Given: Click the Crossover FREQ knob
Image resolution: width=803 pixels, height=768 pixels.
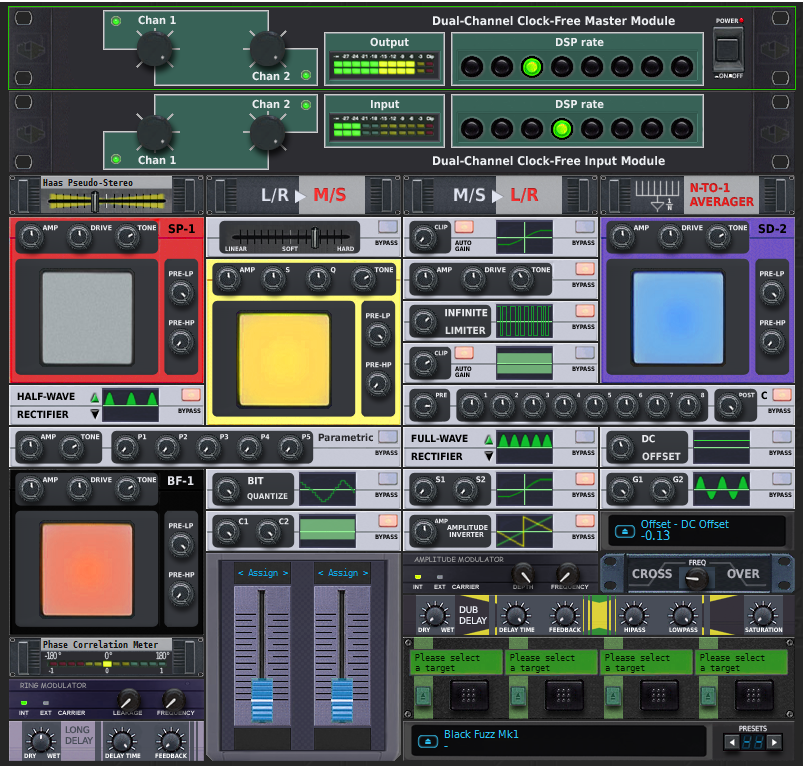Looking at the screenshot, I should tap(697, 577).
